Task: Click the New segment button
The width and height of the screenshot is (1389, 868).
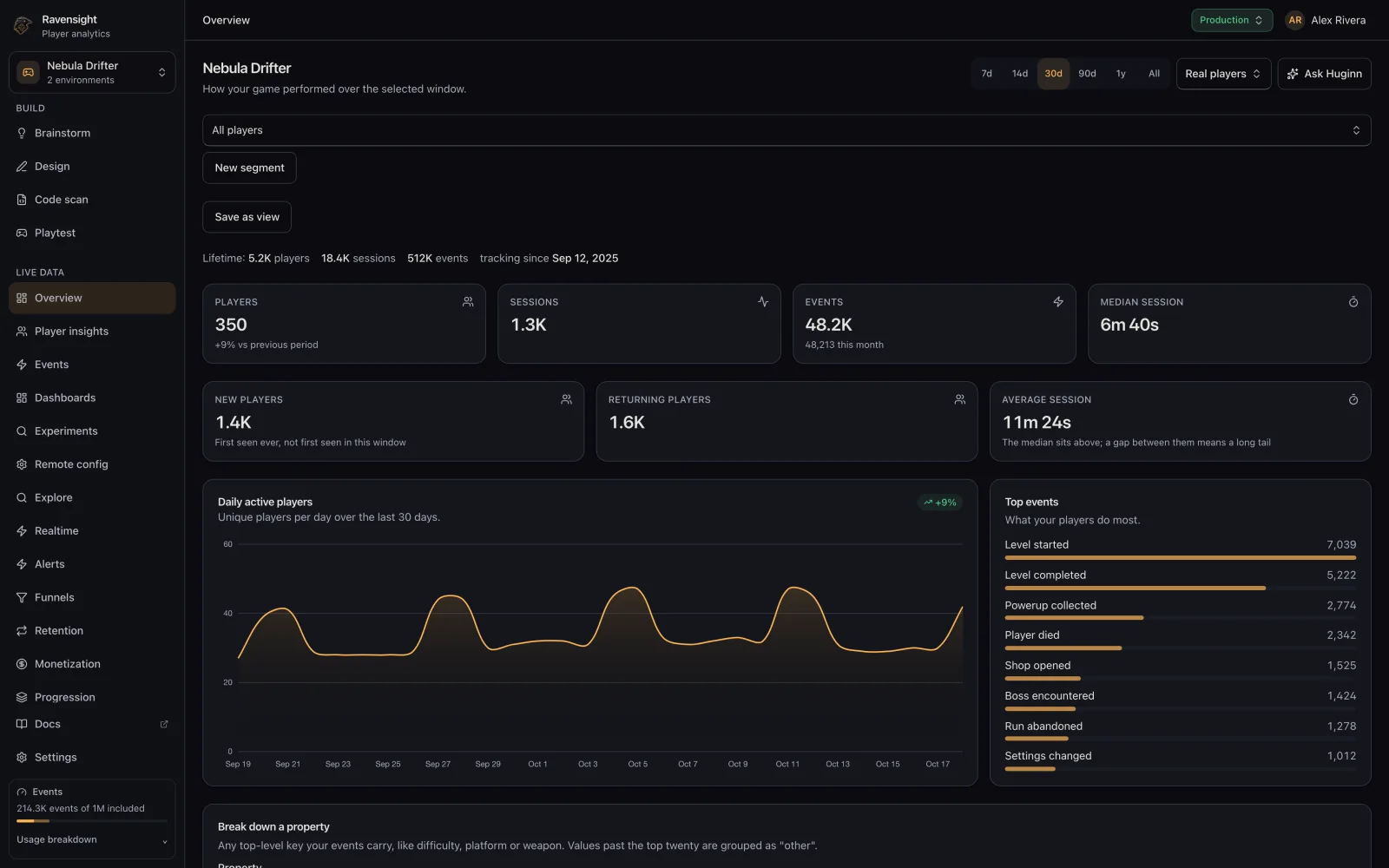Action: 249,168
